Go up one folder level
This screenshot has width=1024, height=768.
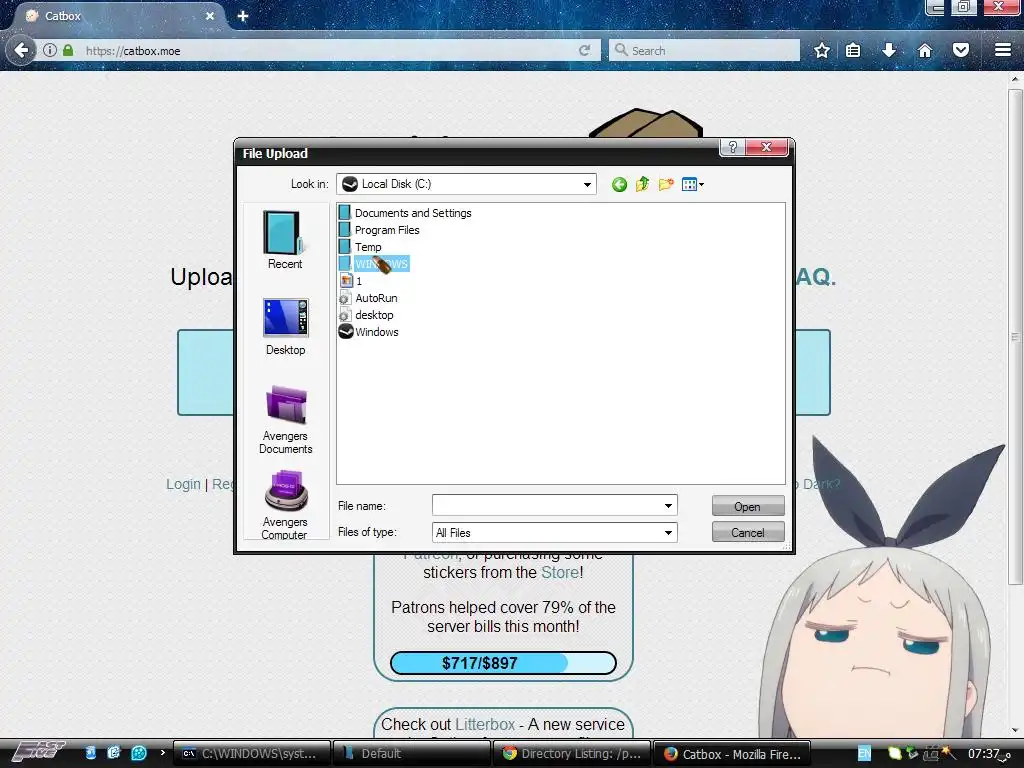(643, 185)
